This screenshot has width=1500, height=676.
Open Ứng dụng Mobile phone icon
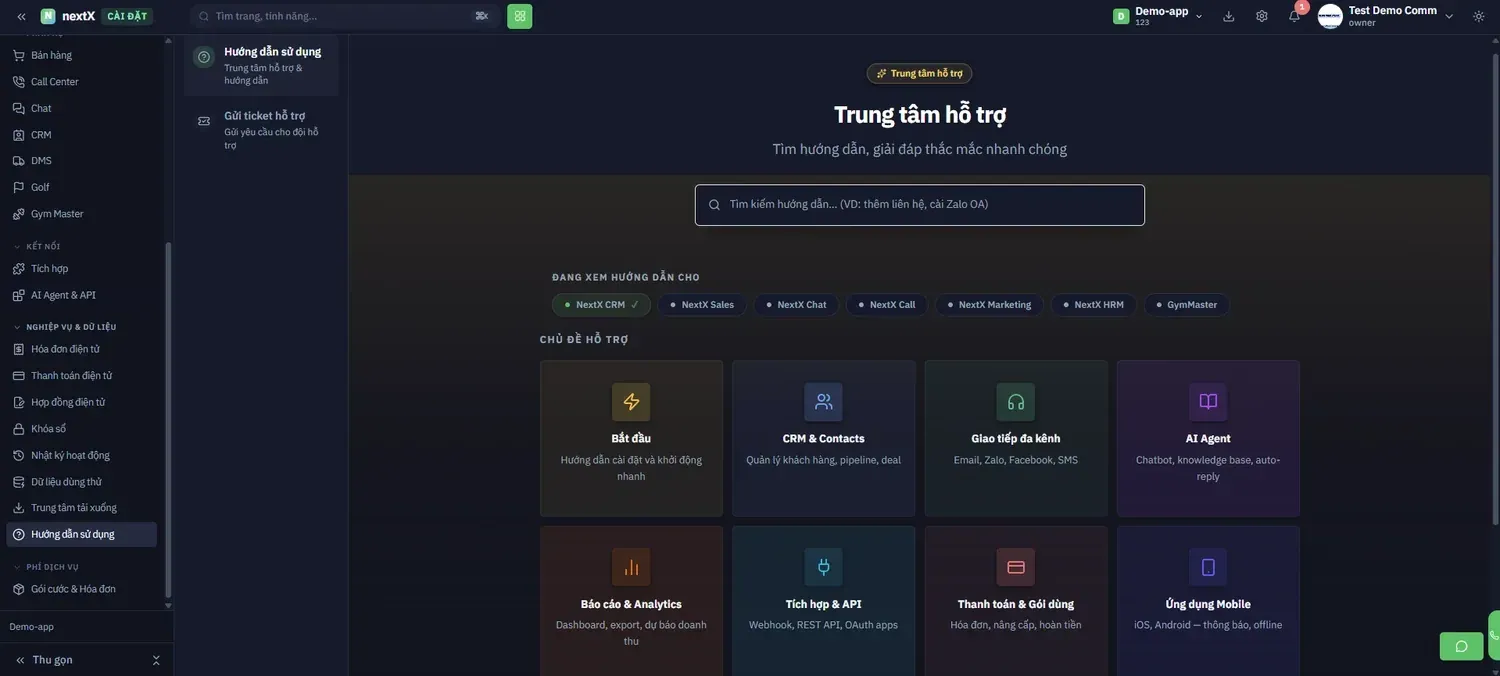(x=1208, y=567)
